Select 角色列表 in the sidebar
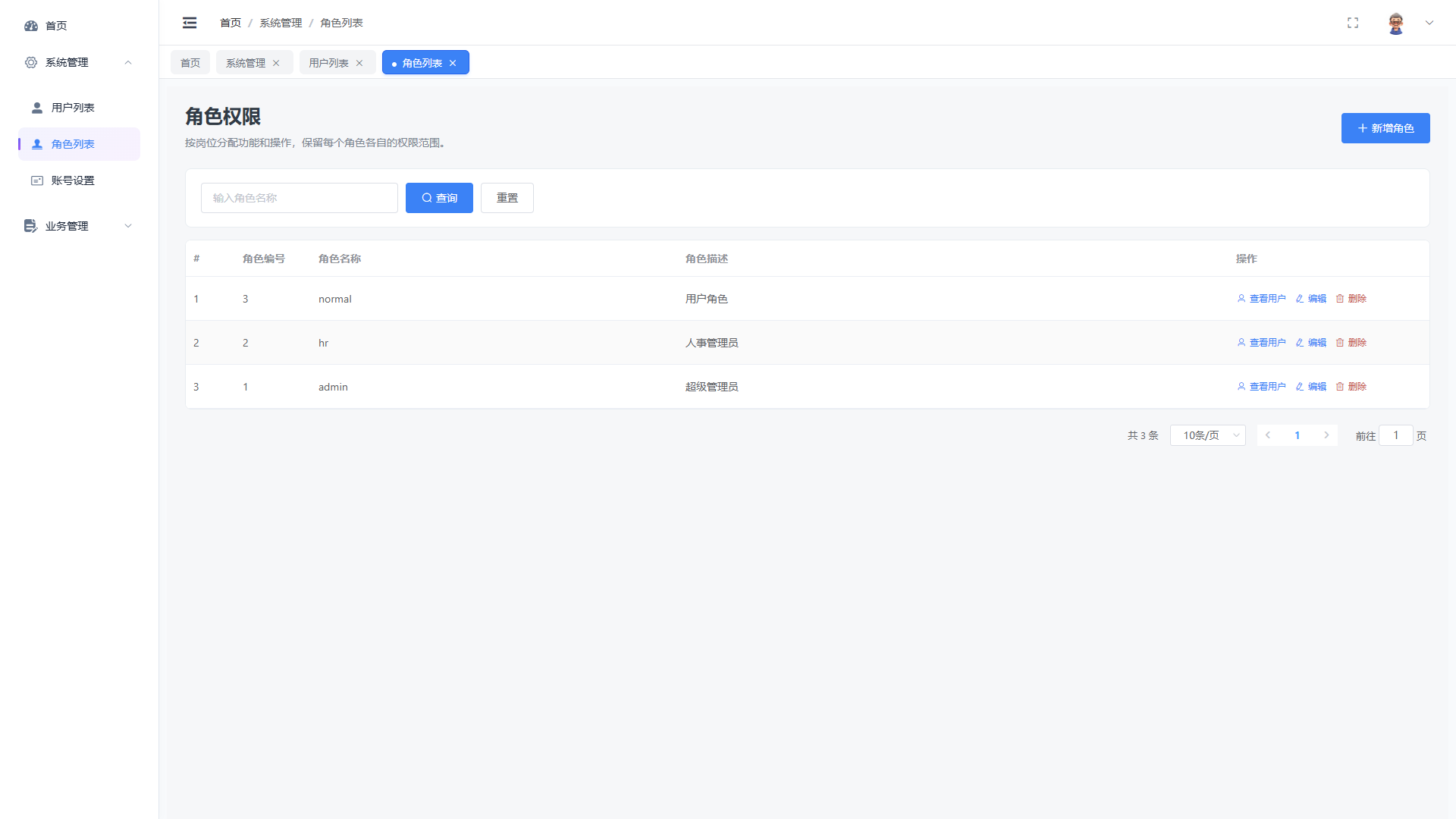Image resolution: width=1456 pixels, height=819 pixels. click(79, 144)
